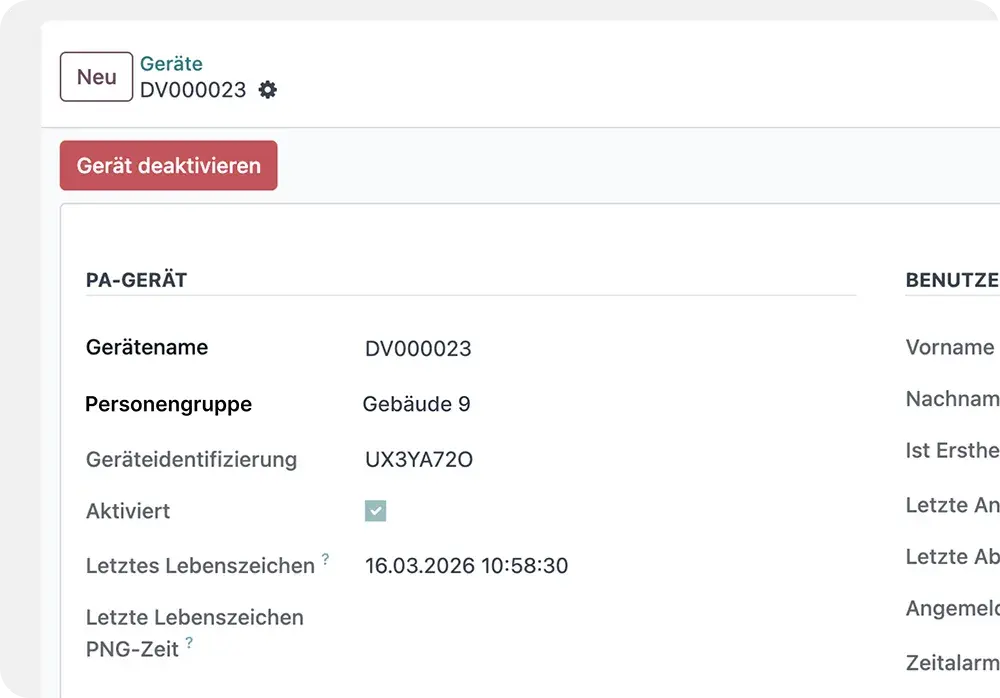Viewport: 1000px width, 698px height.
Task: Click the Letztes Lebenszeichen date 16.03.2026 10:58:30
Action: coord(466,566)
